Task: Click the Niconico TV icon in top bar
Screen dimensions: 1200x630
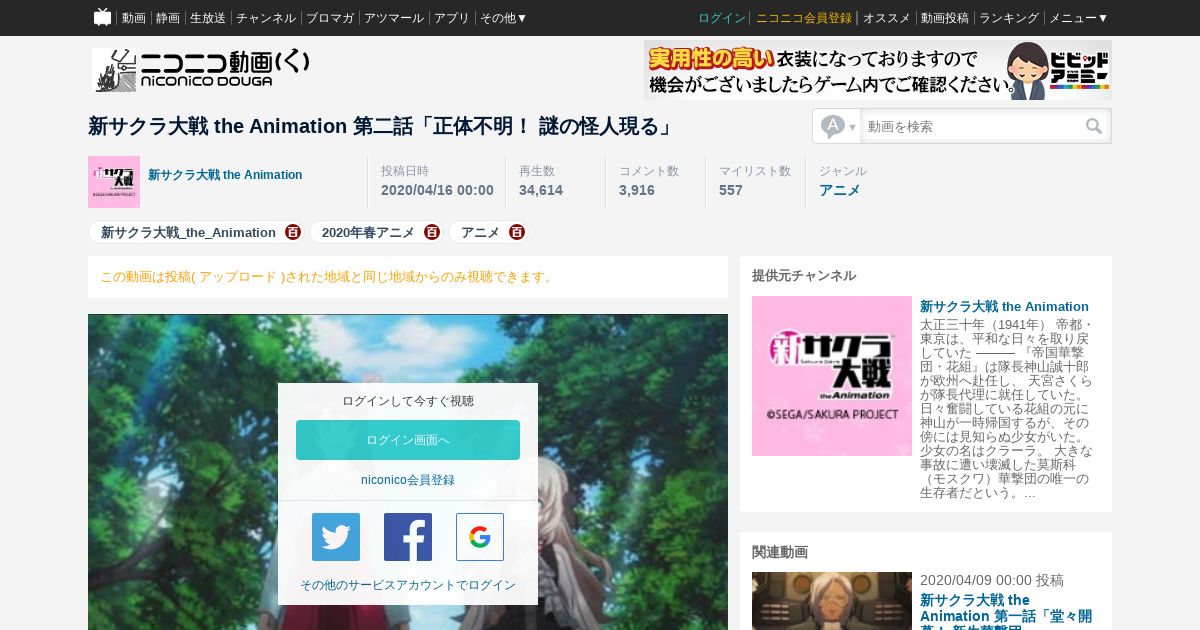Action: pos(102,17)
